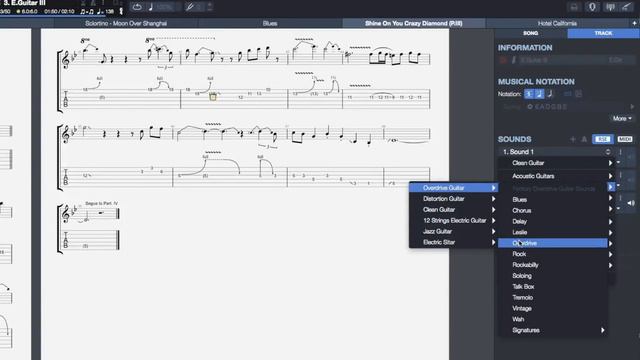Click the tempo value 138

coord(110,11)
